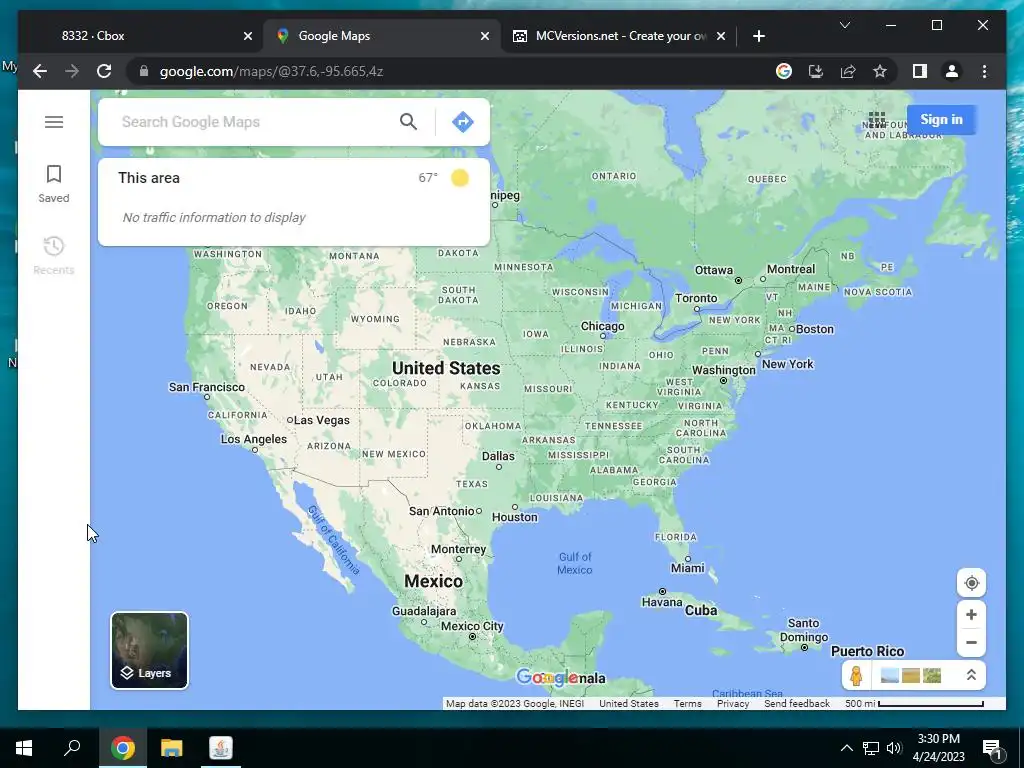
Task: Open Windows taskbar search
Action: click(x=72, y=748)
